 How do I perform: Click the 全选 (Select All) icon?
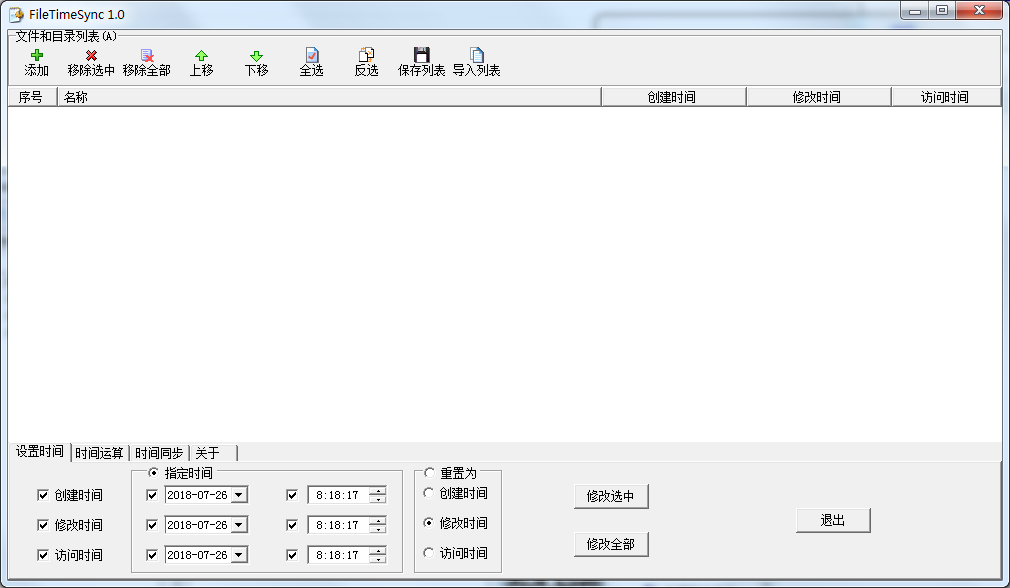coord(311,58)
